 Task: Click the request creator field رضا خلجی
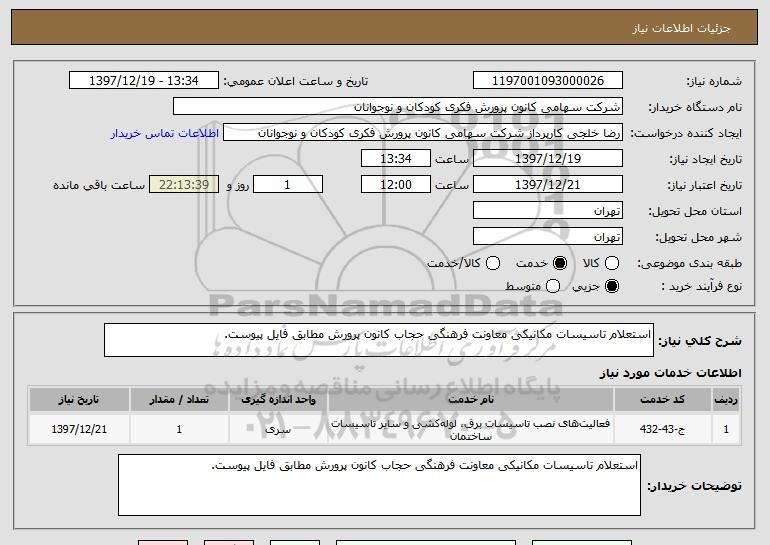pos(423,133)
